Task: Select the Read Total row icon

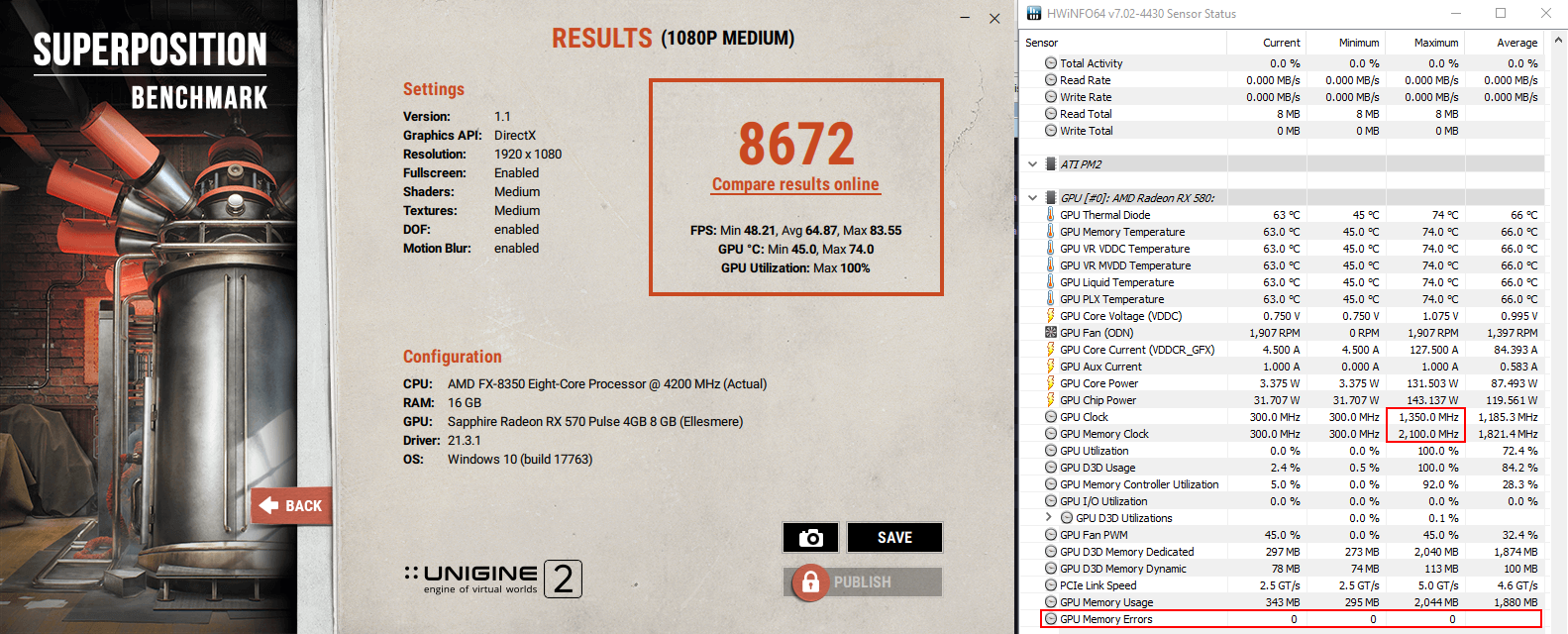Action: tap(1051, 114)
